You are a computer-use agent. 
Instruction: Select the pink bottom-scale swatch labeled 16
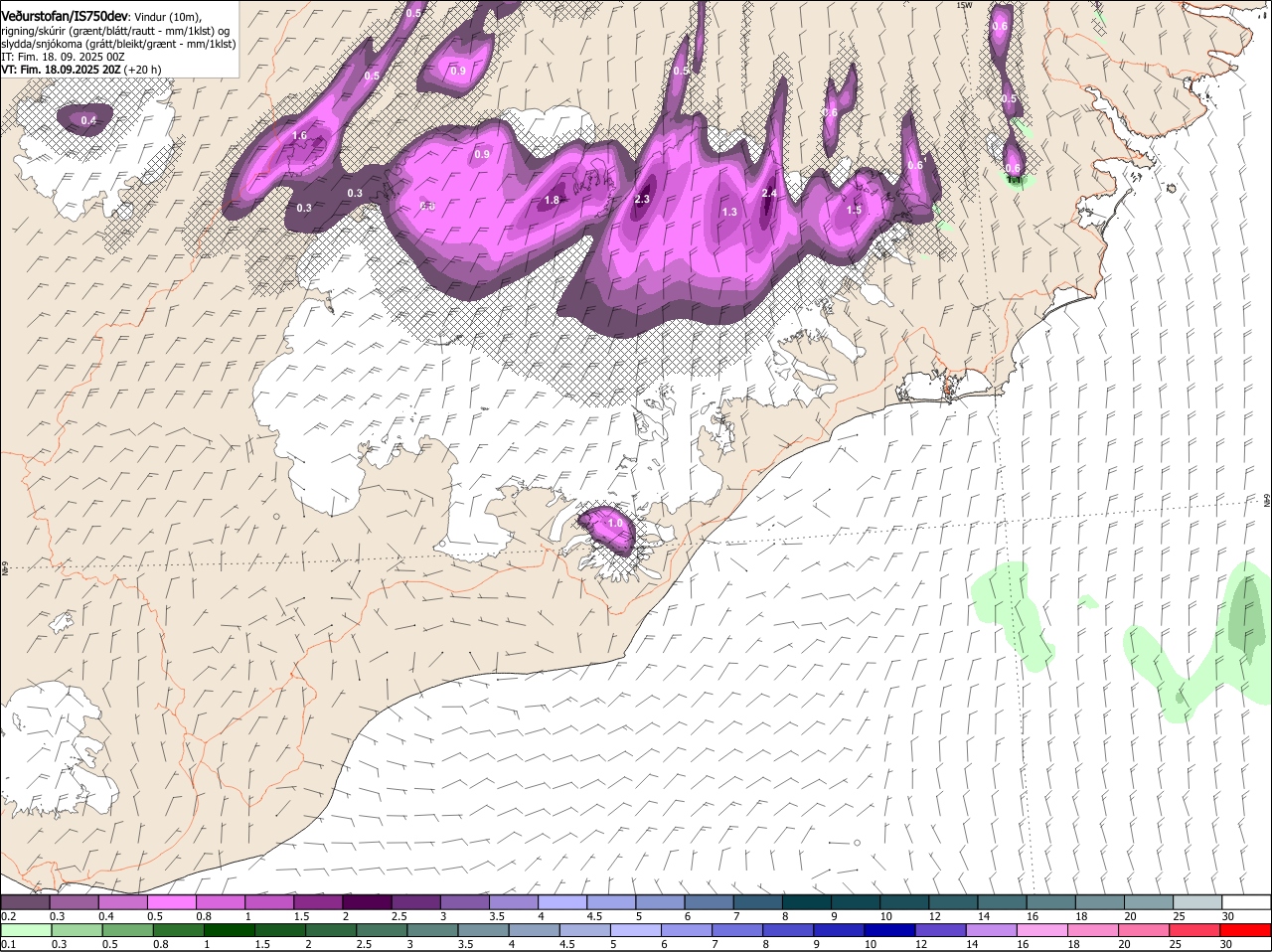click(x=1042, y=930)
